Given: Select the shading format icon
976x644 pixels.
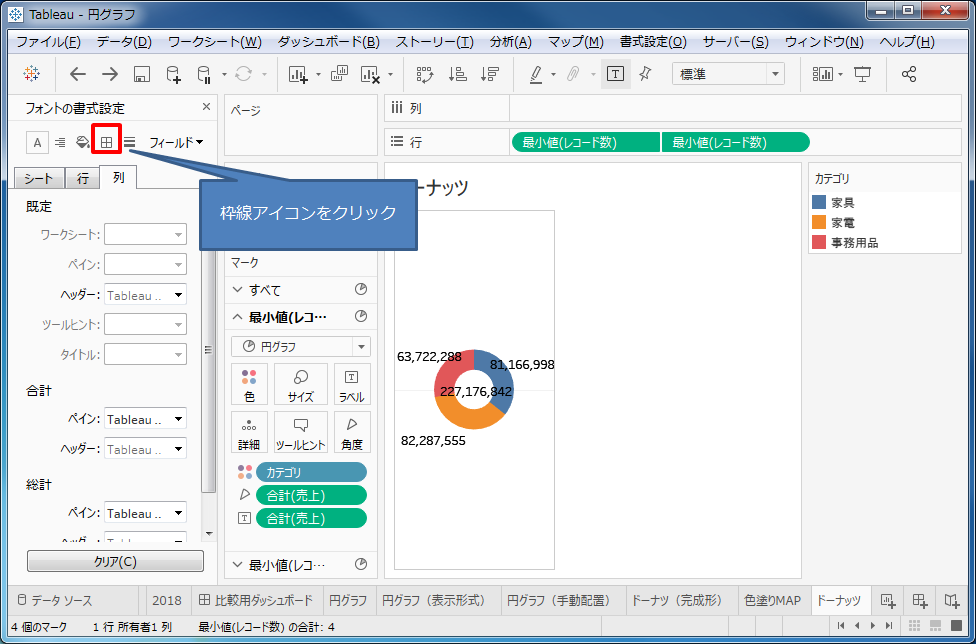Looking at the screenshot, I should point(82,142).
